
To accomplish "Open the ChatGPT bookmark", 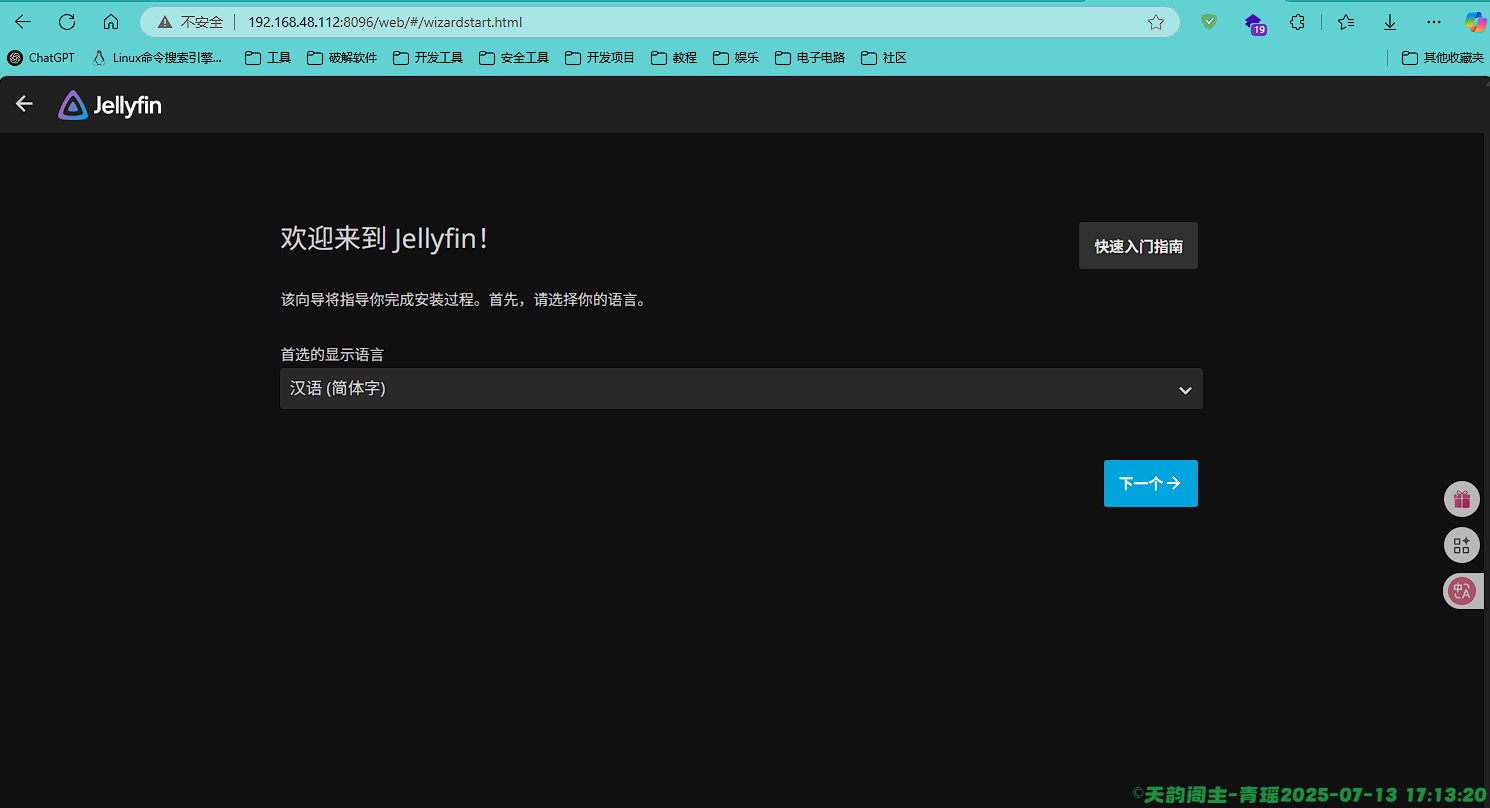I will [41, 58].
